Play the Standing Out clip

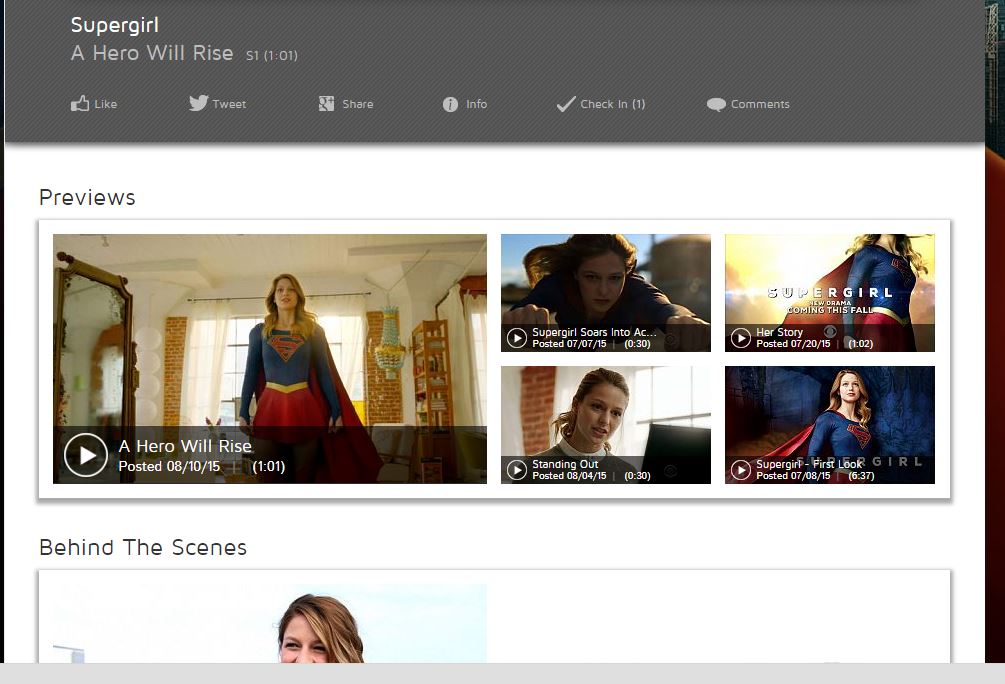click(x=517, y=470)
